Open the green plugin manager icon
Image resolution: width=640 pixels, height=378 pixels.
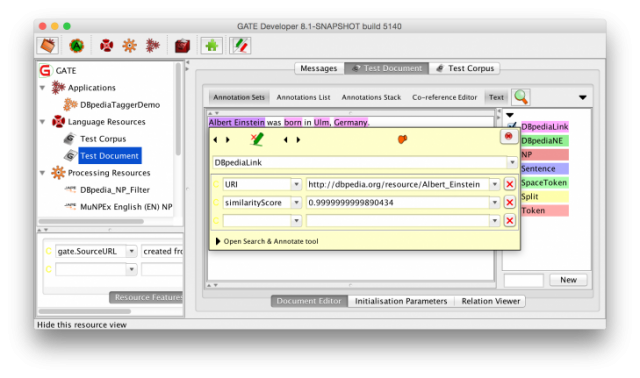coord(211,46)
